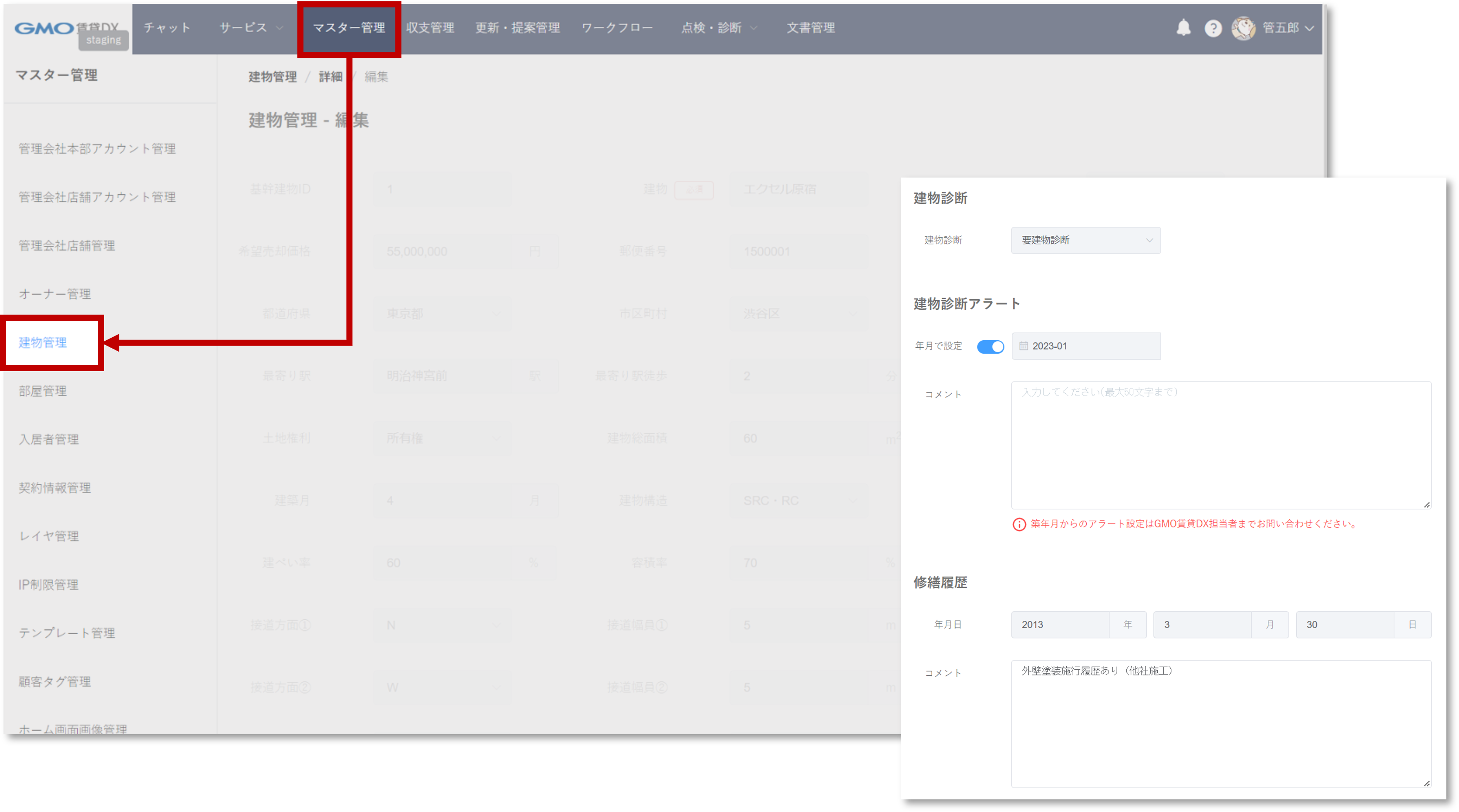This screenshot has height=812, width=1459.
Task: Click the repair history year field 2013
Action: coord(1059,624)
